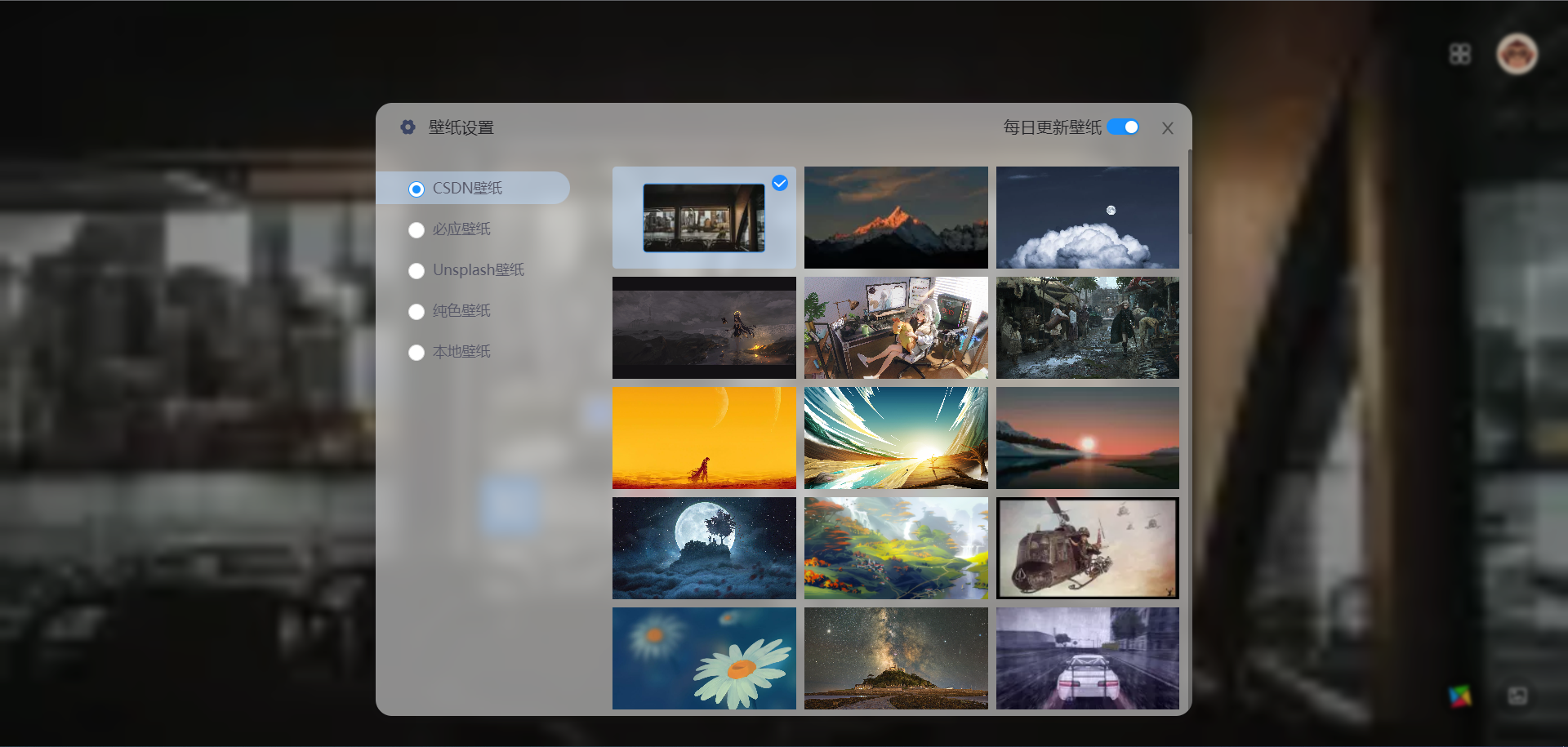Viewport: 1568px width, 747px height.
Task: Open the user avatar profile picture
Action: 1517,54
